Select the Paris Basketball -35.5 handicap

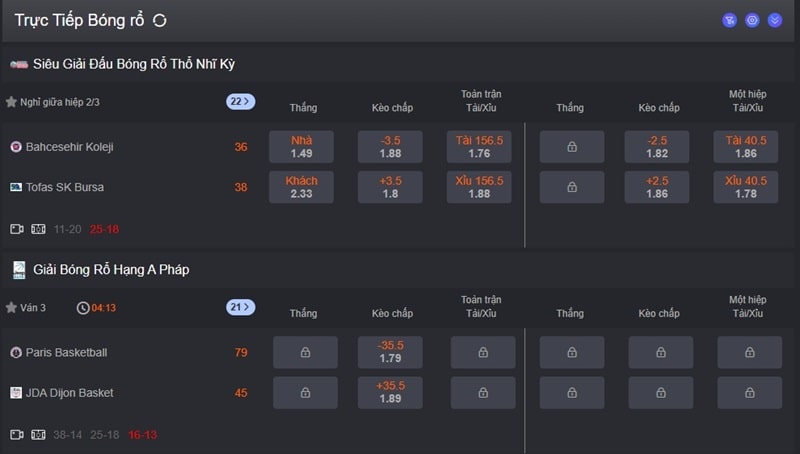[390, 352]
